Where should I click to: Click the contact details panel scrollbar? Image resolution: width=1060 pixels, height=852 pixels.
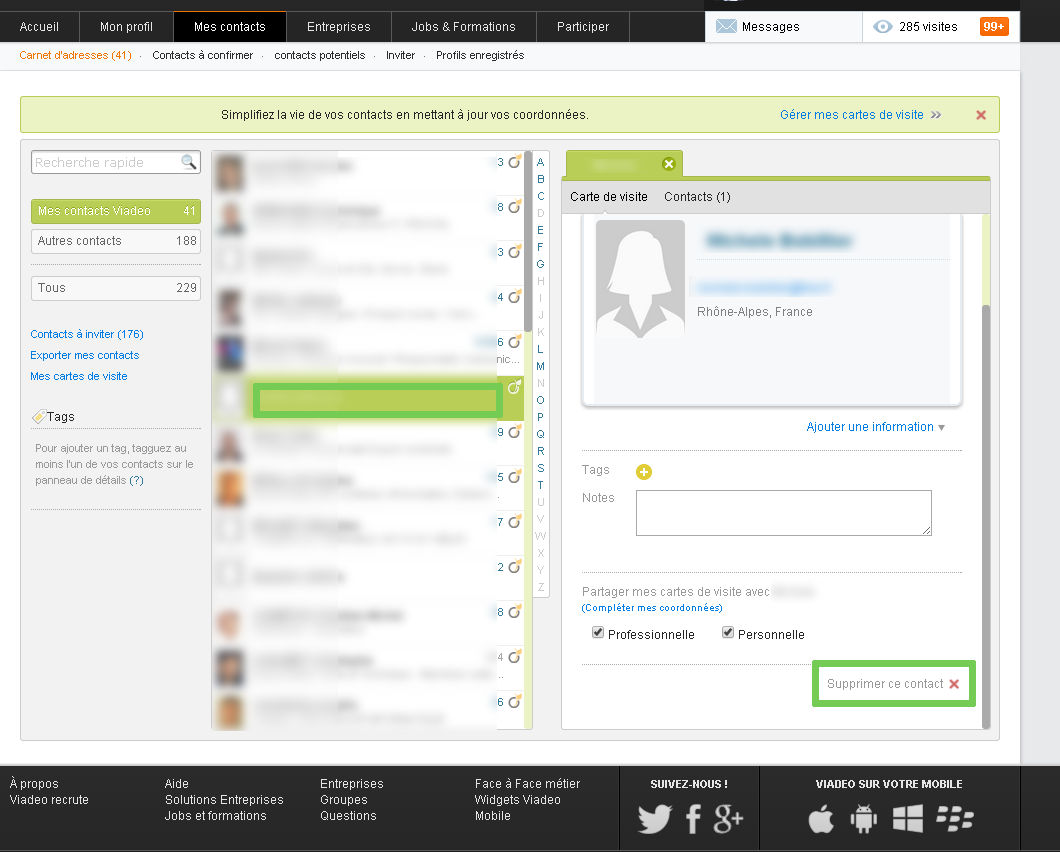pyautogui.click(x=985, y=500)
